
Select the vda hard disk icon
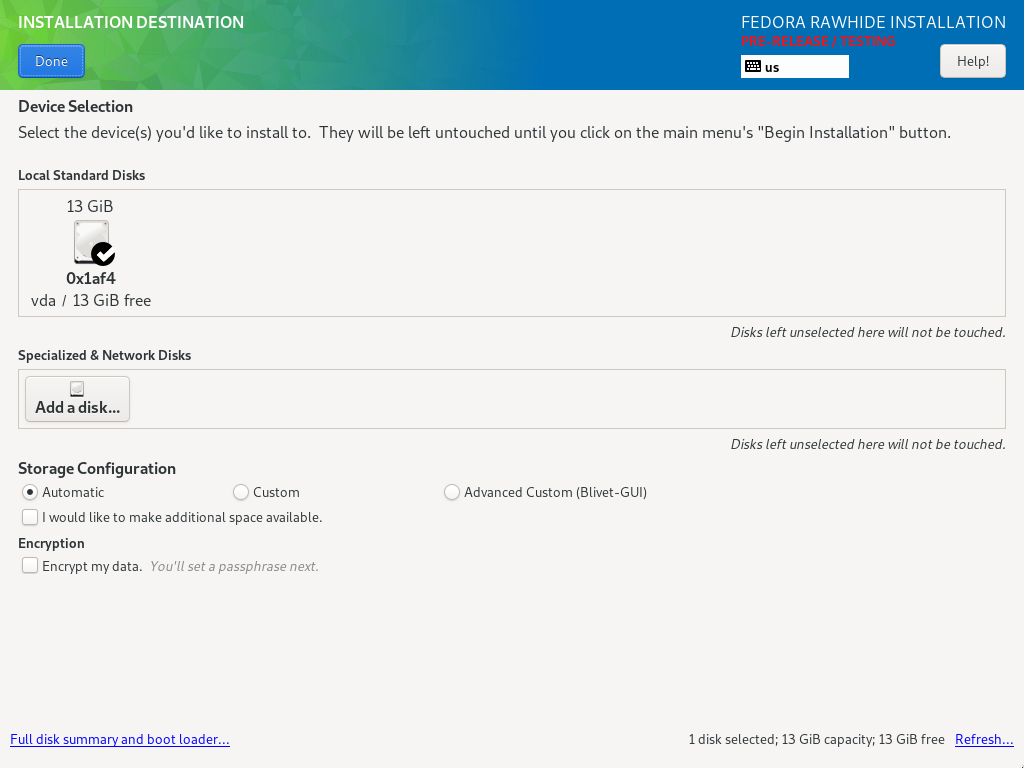[x=94, y=242]
